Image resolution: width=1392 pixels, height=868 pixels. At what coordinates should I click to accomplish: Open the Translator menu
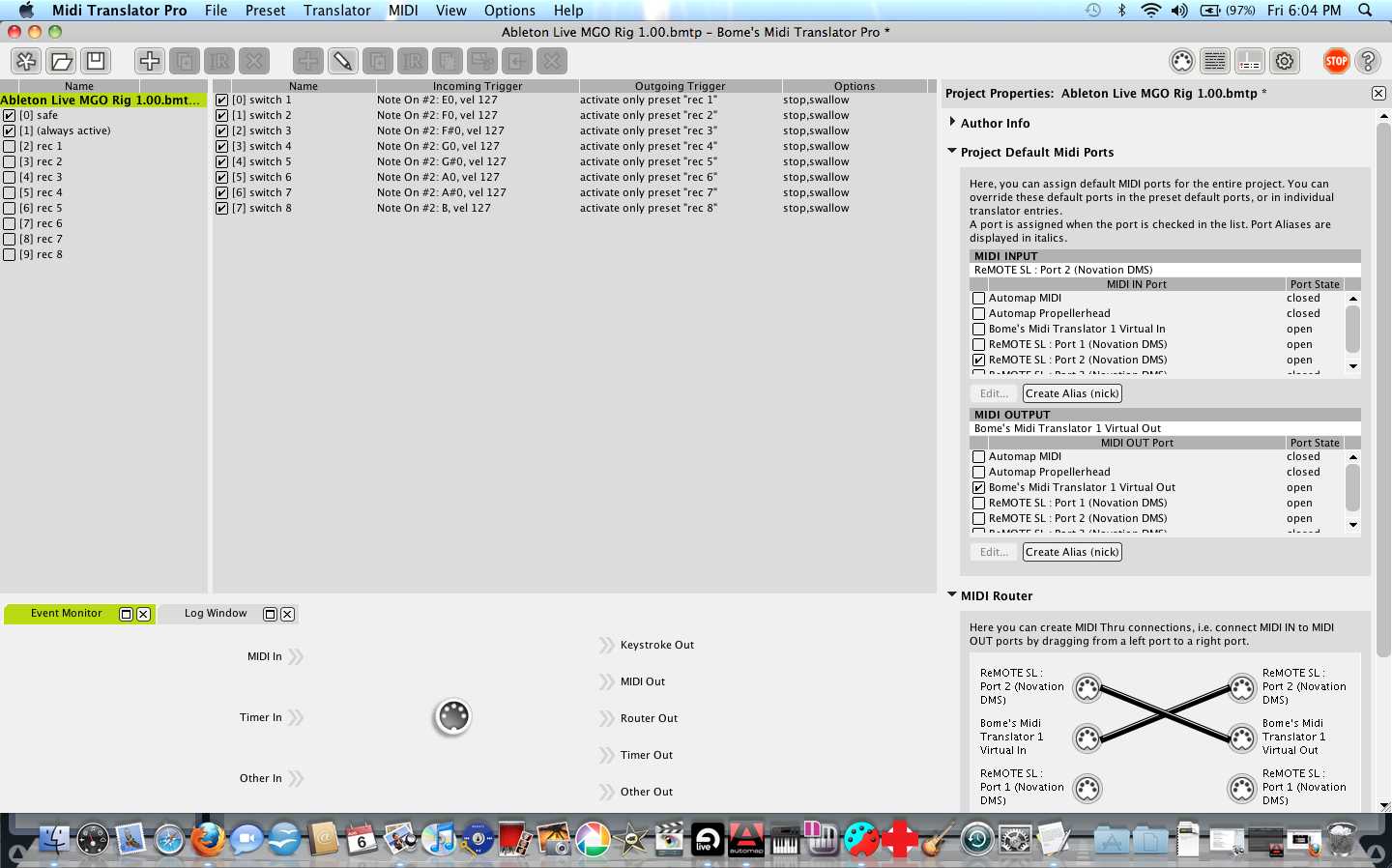tap(336, 10)
